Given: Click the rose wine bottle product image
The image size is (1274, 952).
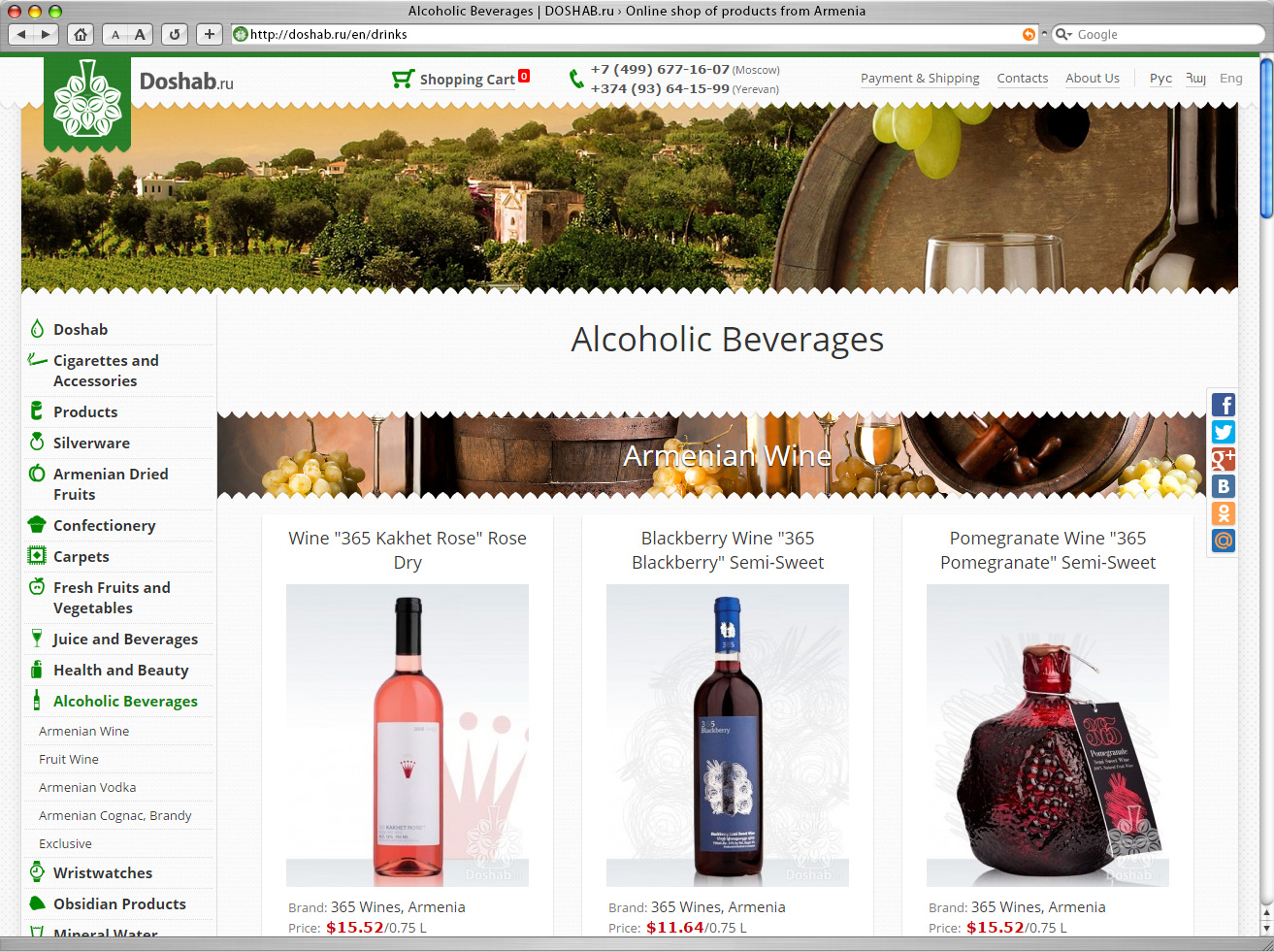Looking at the screenshot, I should (x=408, y=736).
